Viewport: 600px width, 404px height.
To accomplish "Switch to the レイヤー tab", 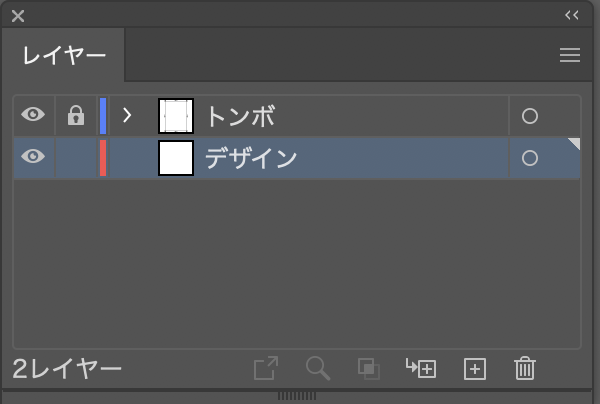I will point(64,55).
